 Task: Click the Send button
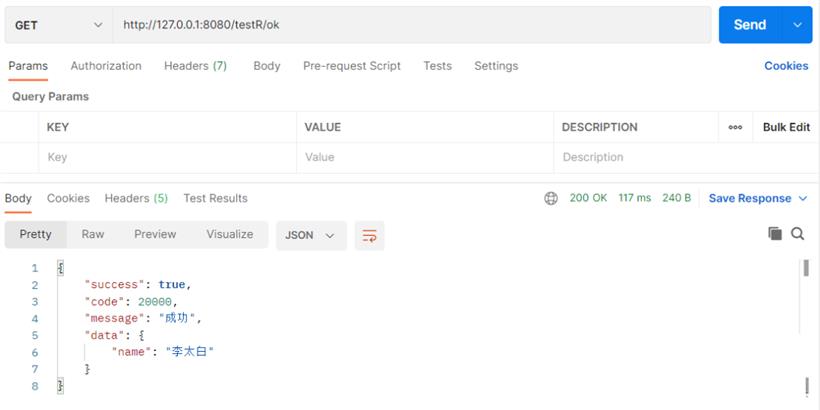750,25
